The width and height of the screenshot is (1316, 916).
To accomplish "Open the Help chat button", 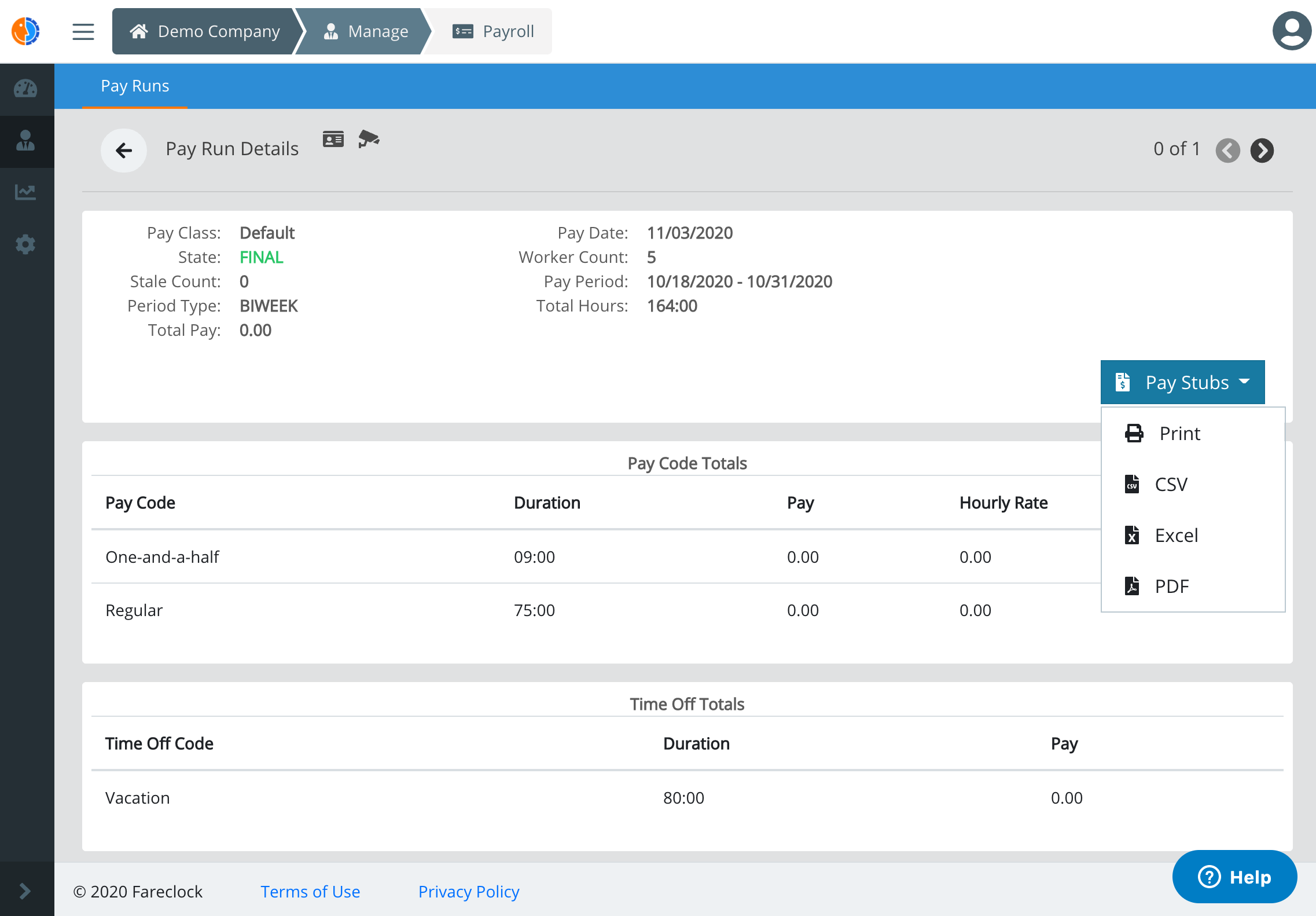I will [x=1234, y=877].
